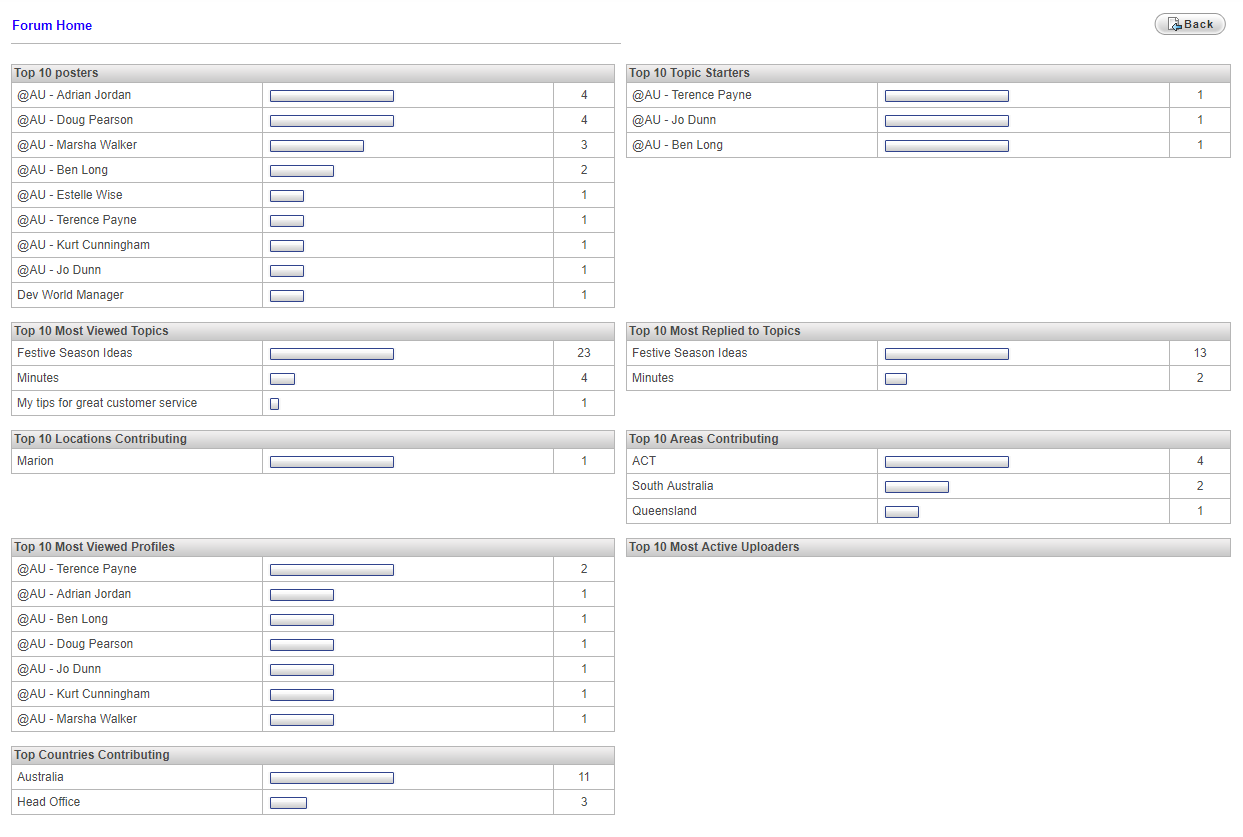This screenshot has width=1243, height=837.
Task: Click the count 23 beside Festive Season Ideas
Action: click(x=584, y=353)
